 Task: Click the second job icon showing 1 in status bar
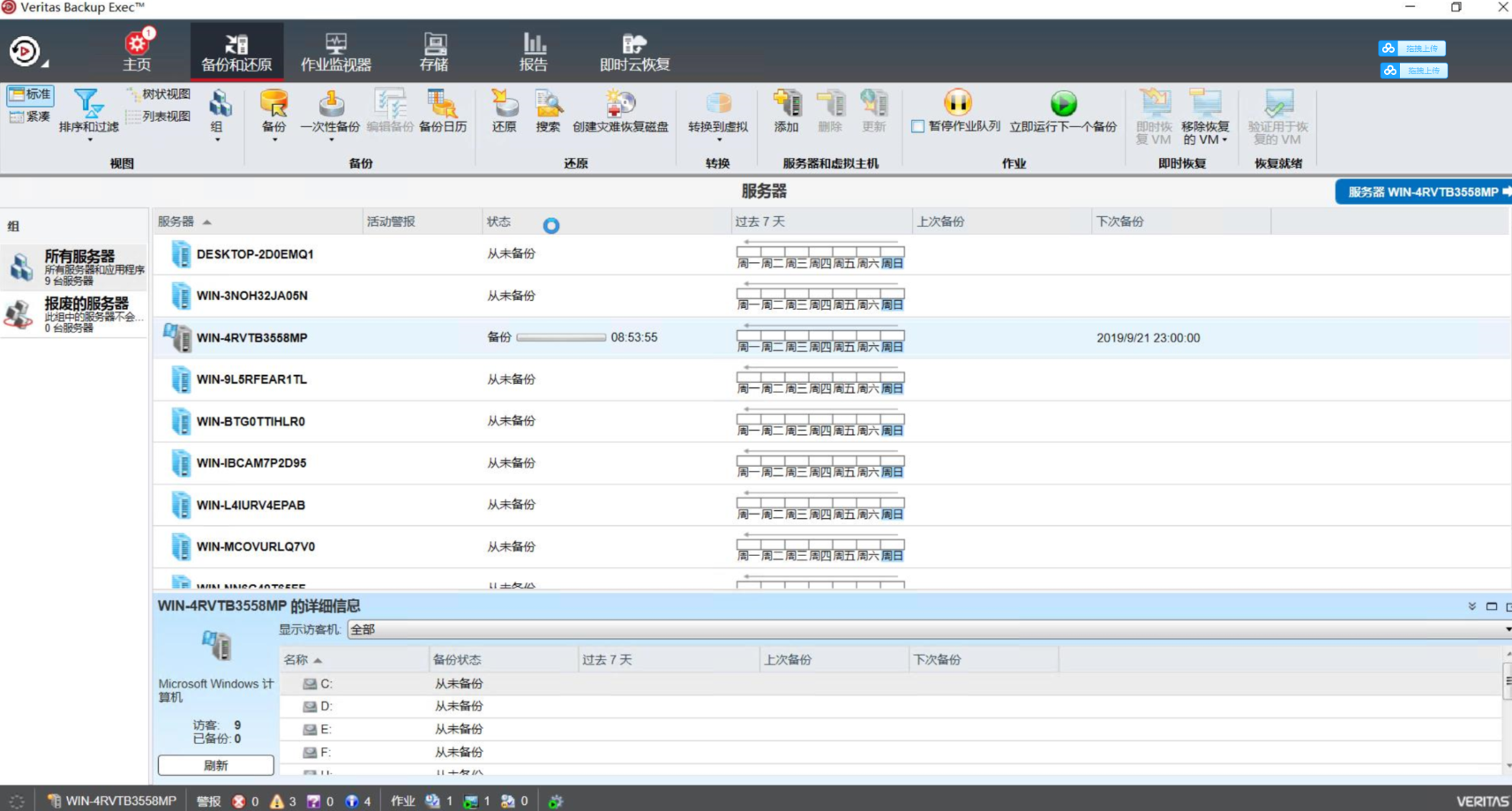[470, 801]
